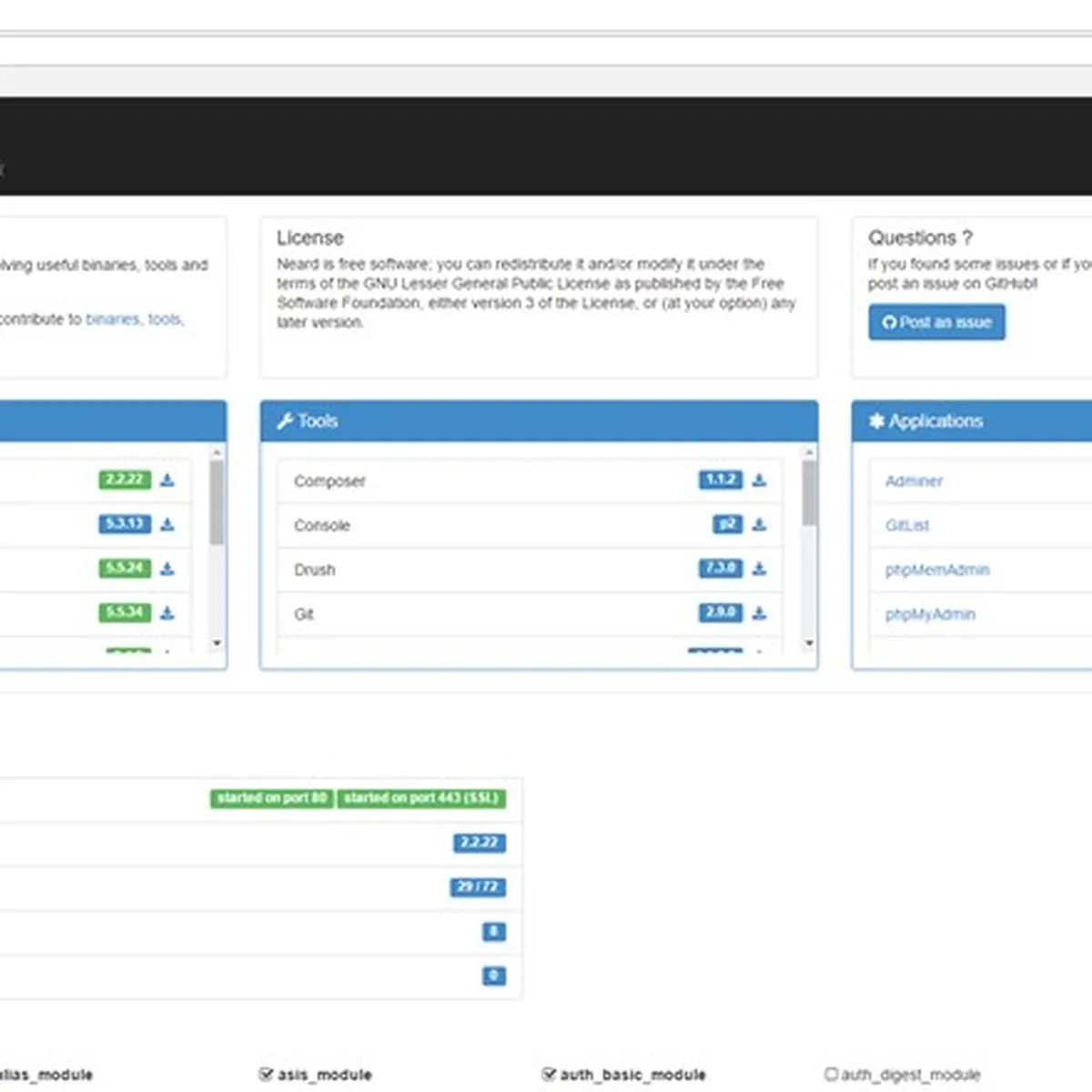Open the Adminer application link

(x=914, y=480)
